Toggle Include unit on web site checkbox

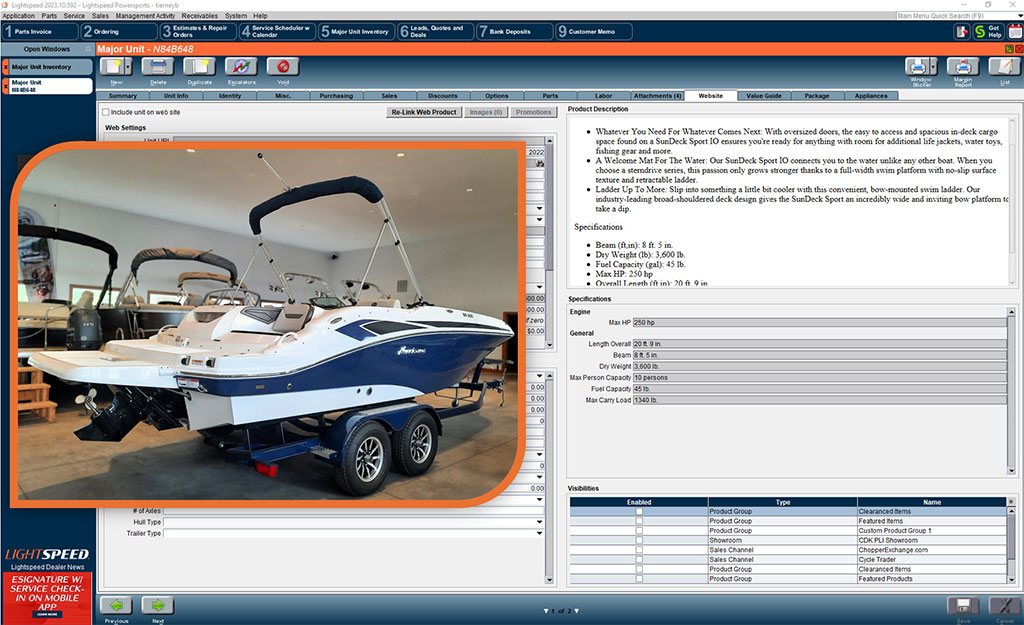[x=106, y=112]
